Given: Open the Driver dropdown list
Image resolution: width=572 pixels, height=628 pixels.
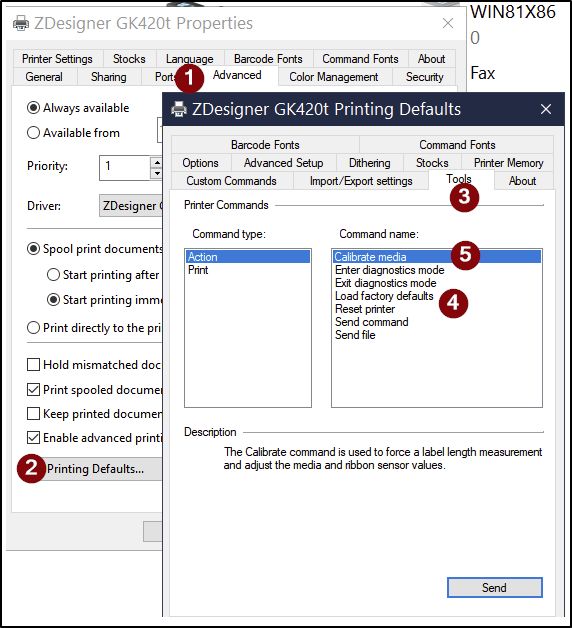Looking at the screenshot, I should 131,206.
